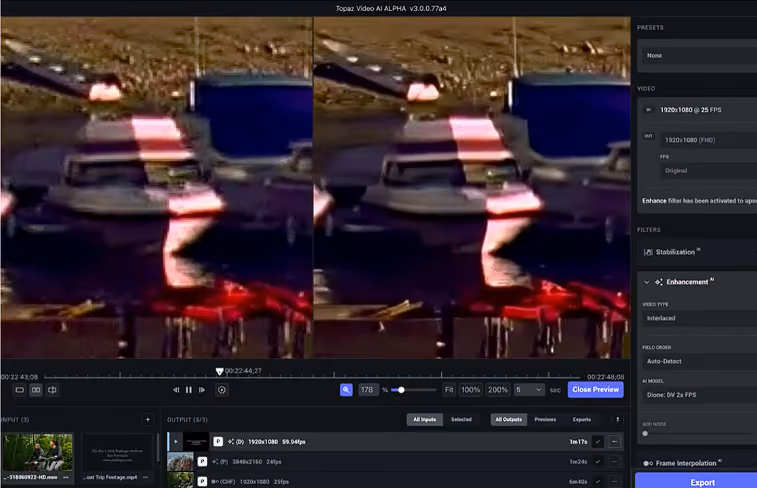Open Video Type dropdown showing Interlaced
Screen dimensions: 757x488
tap(700, 318)
